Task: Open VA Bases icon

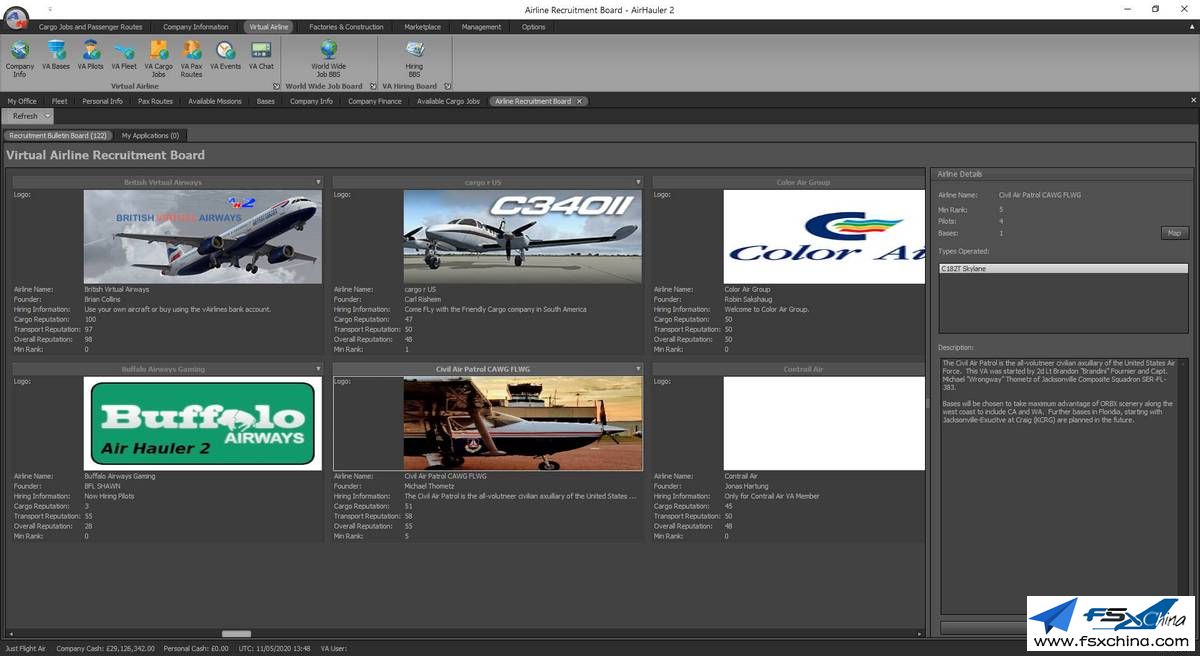Action: coord(56,56)
